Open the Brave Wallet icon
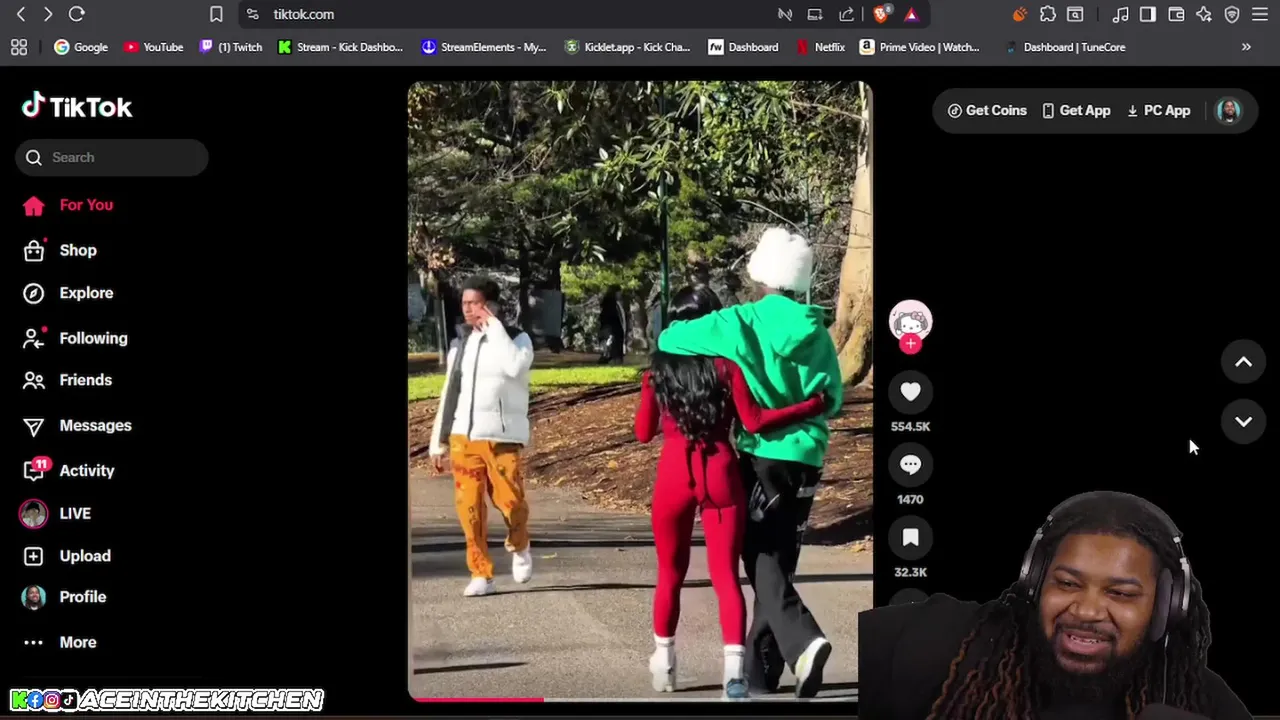 1176,14
